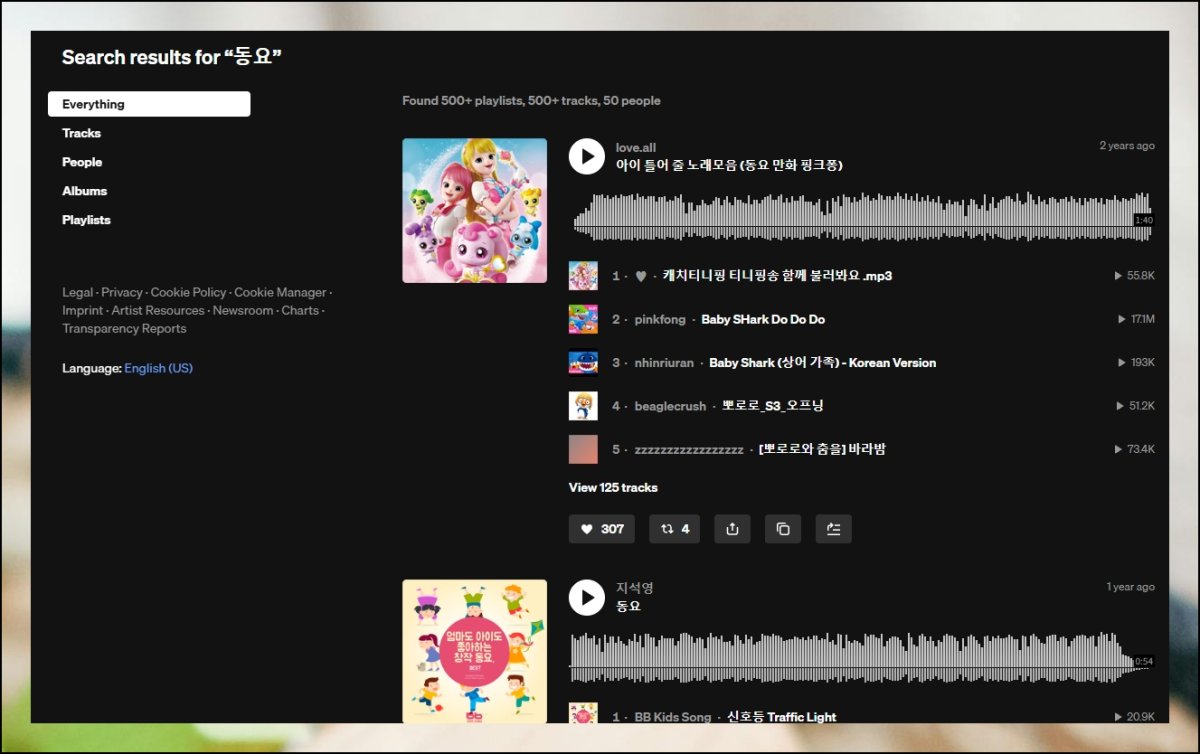Open the Transparency Reports link
The image size is (1200, 754).
[x=124, y=329]
